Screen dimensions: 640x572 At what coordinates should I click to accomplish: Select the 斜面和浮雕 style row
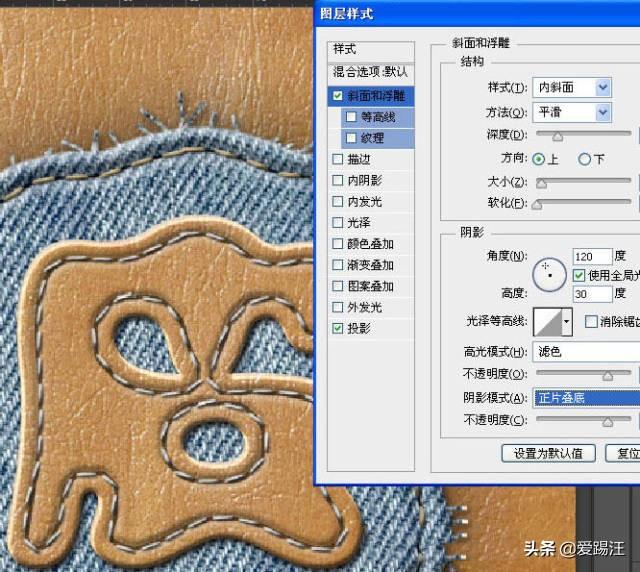coord(371,96)
